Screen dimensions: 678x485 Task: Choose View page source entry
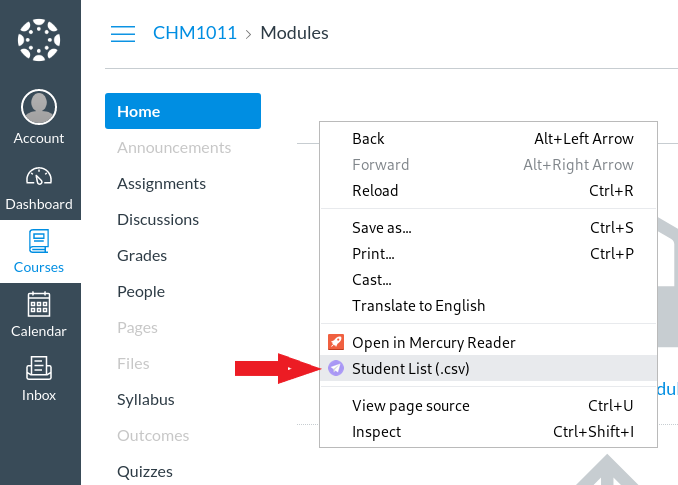[x=410, y=405]
